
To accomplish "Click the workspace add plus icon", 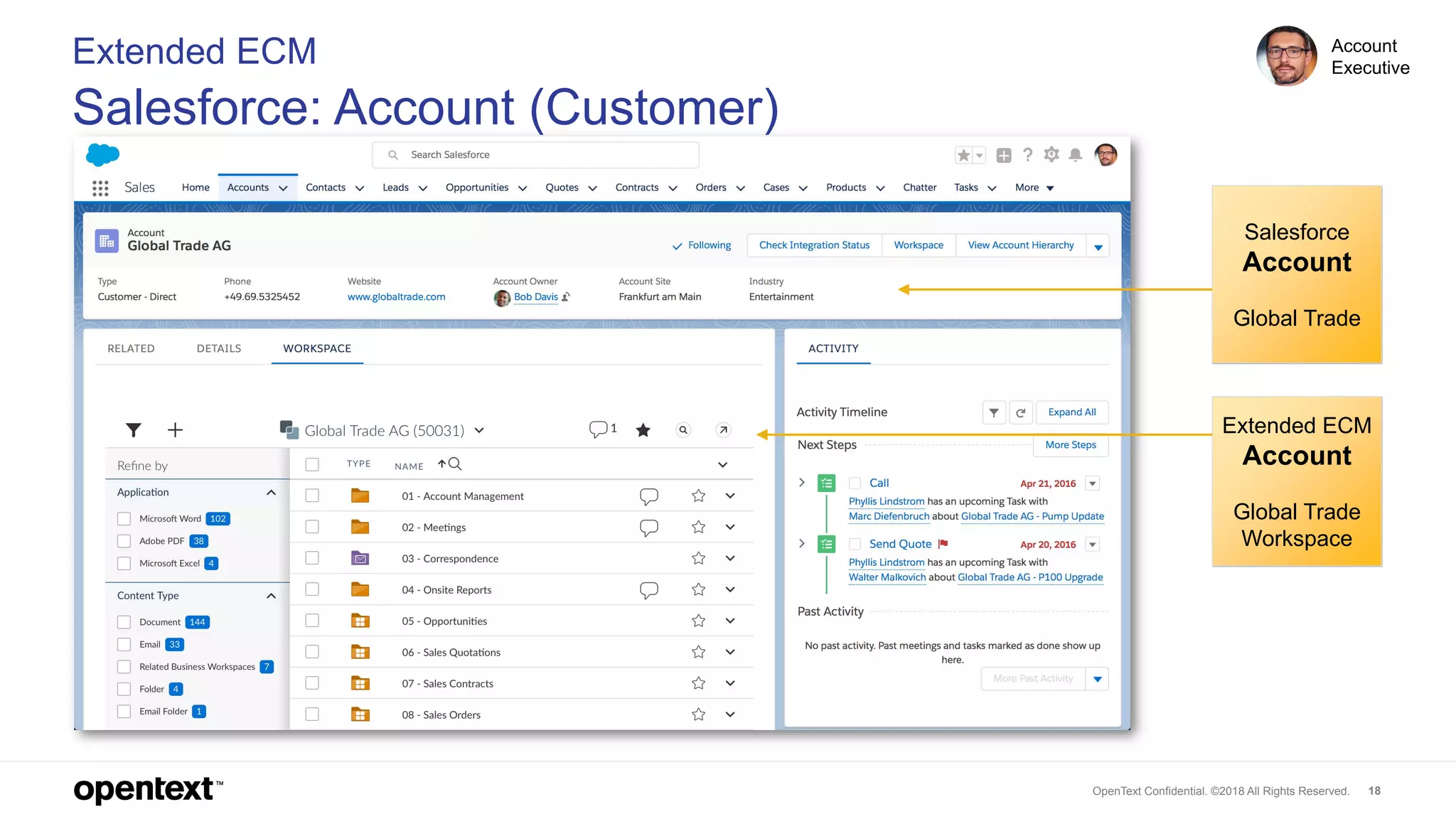I will coord(175,429).
